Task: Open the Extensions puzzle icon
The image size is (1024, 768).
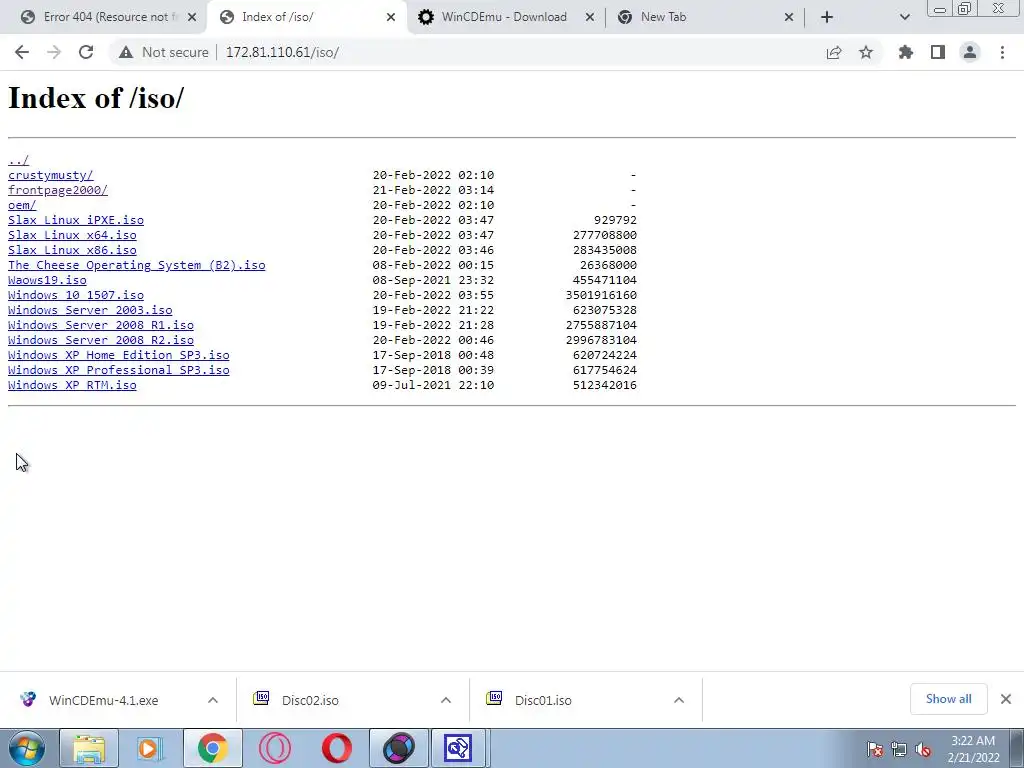Action: (x=905, y=52)
